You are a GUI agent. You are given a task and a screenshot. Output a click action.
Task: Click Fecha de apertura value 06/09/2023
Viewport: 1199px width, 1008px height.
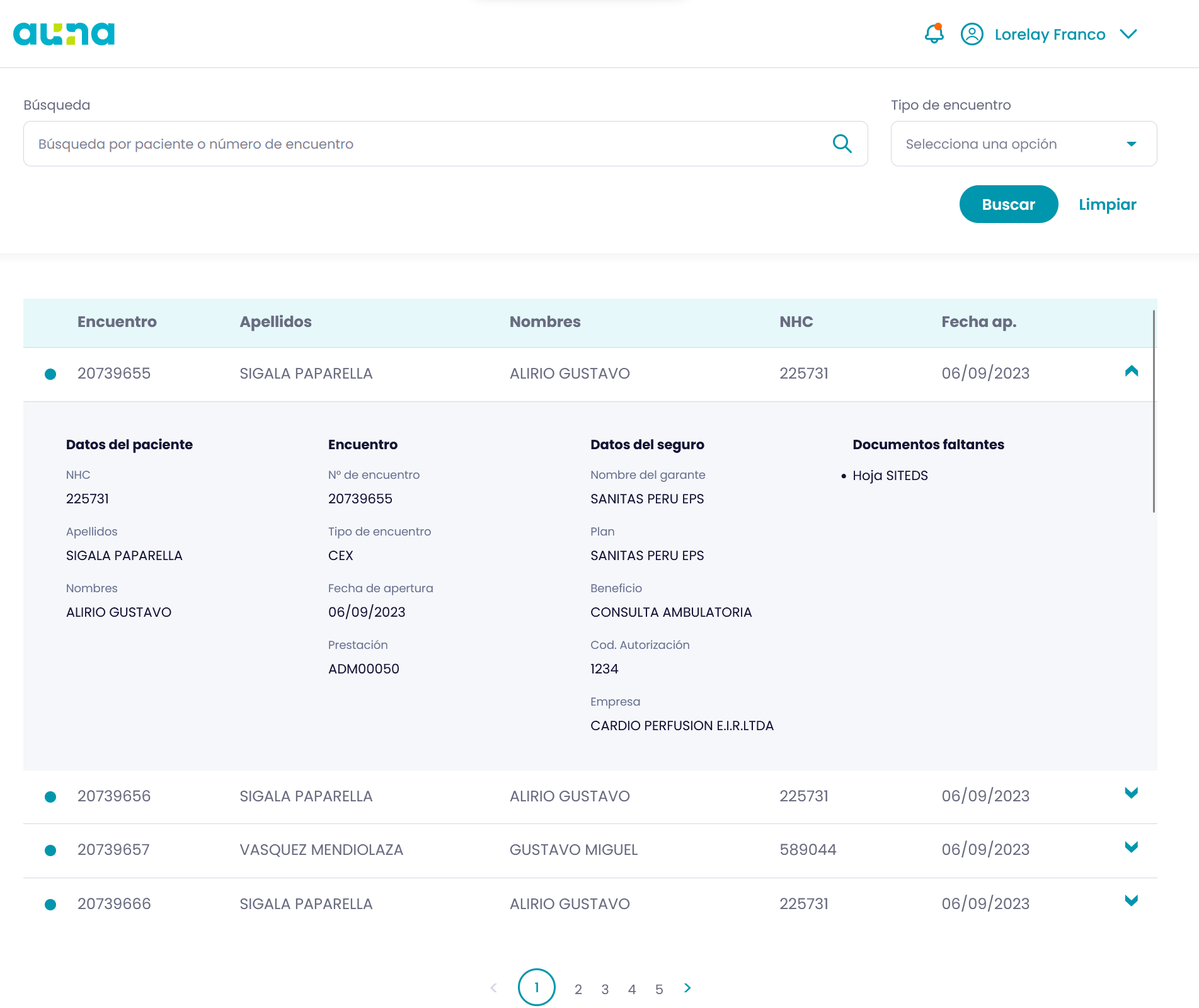point(367,612)
